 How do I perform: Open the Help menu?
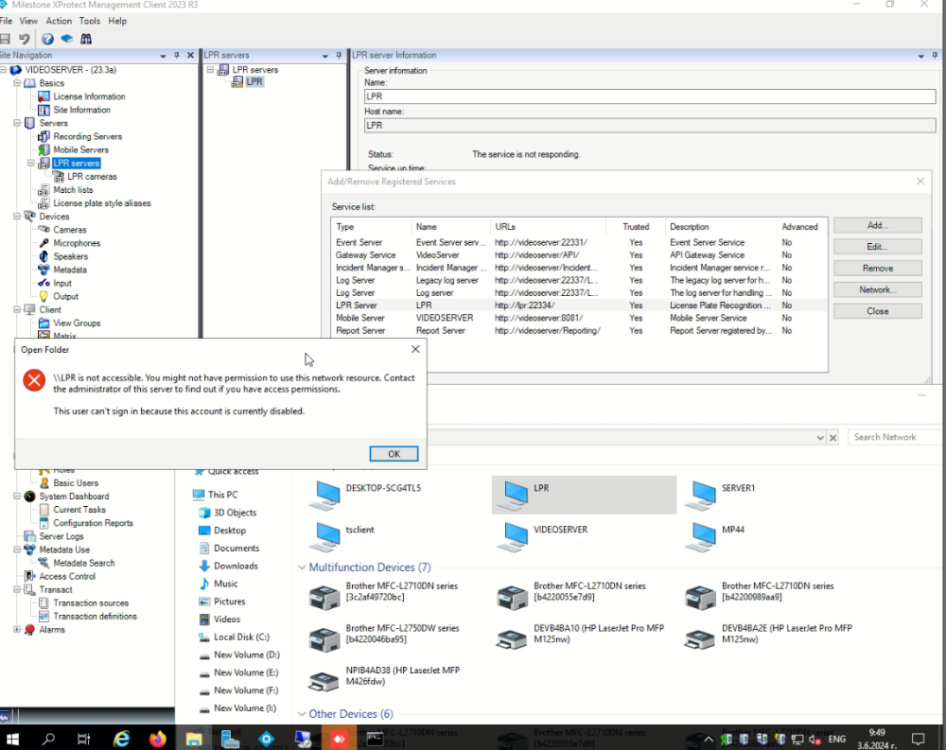[117, 21]
